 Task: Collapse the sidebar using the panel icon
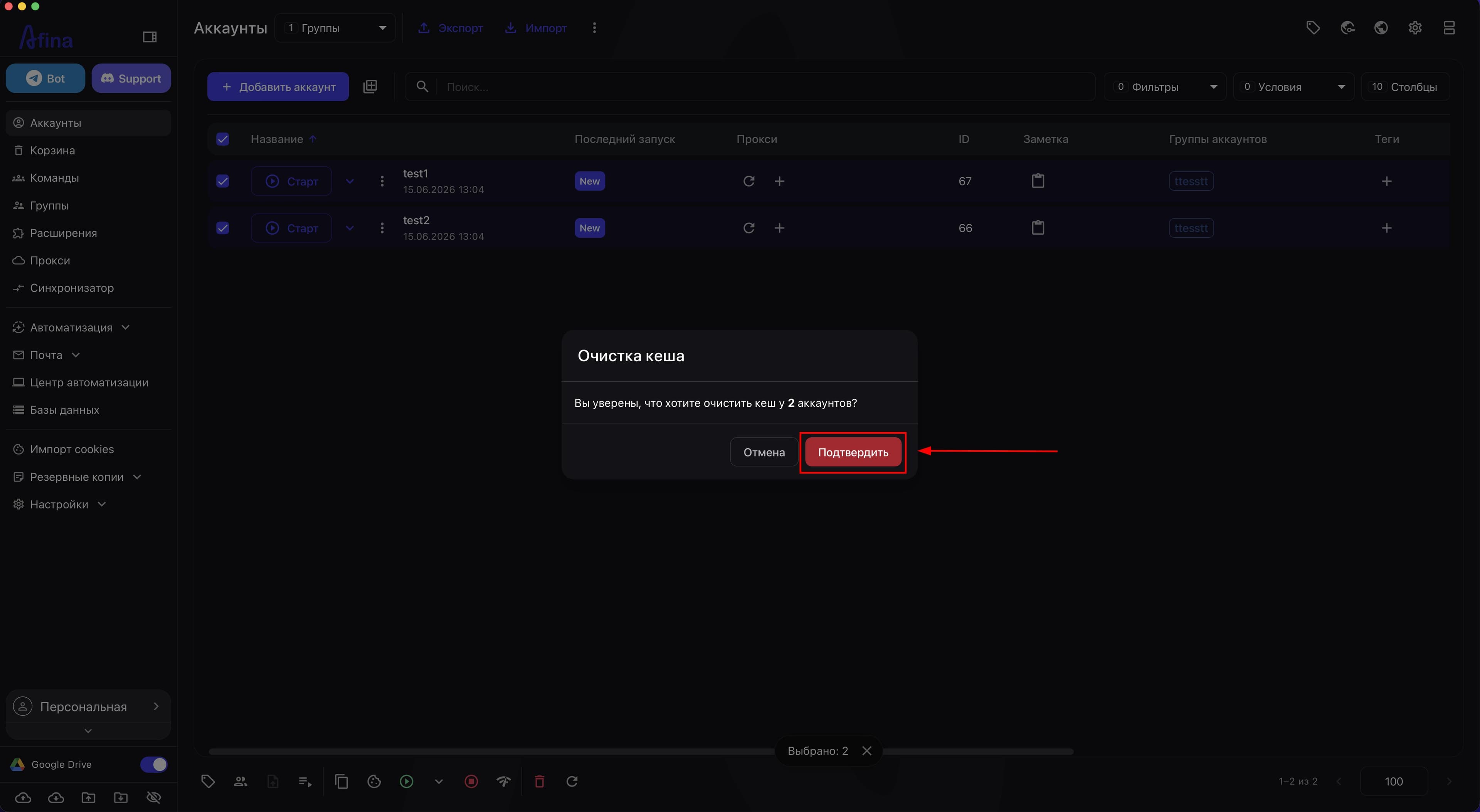(x=150, y=37)
